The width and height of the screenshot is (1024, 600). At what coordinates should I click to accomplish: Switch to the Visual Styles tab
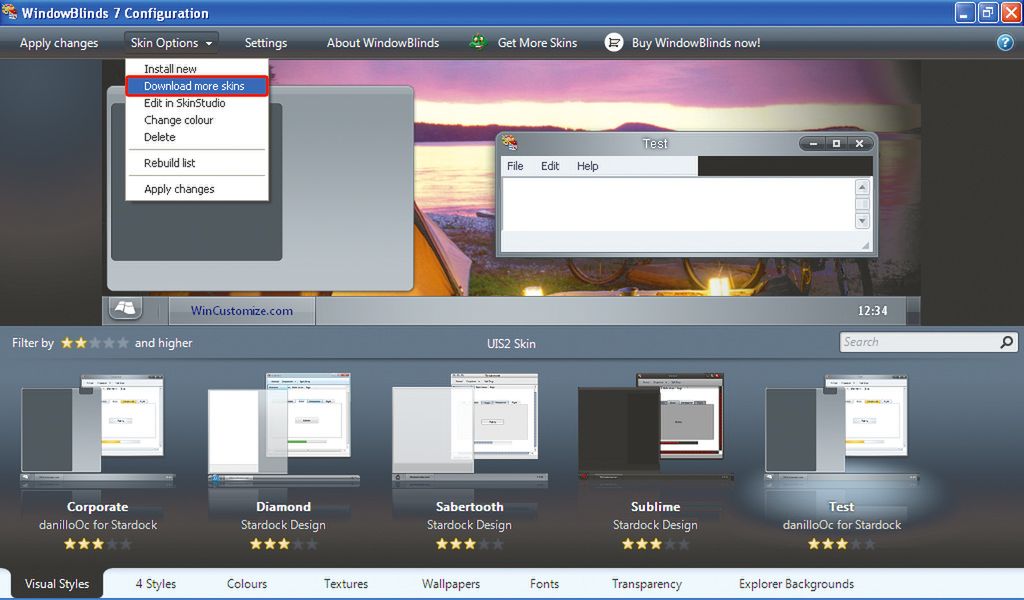[x=57, y=584]
